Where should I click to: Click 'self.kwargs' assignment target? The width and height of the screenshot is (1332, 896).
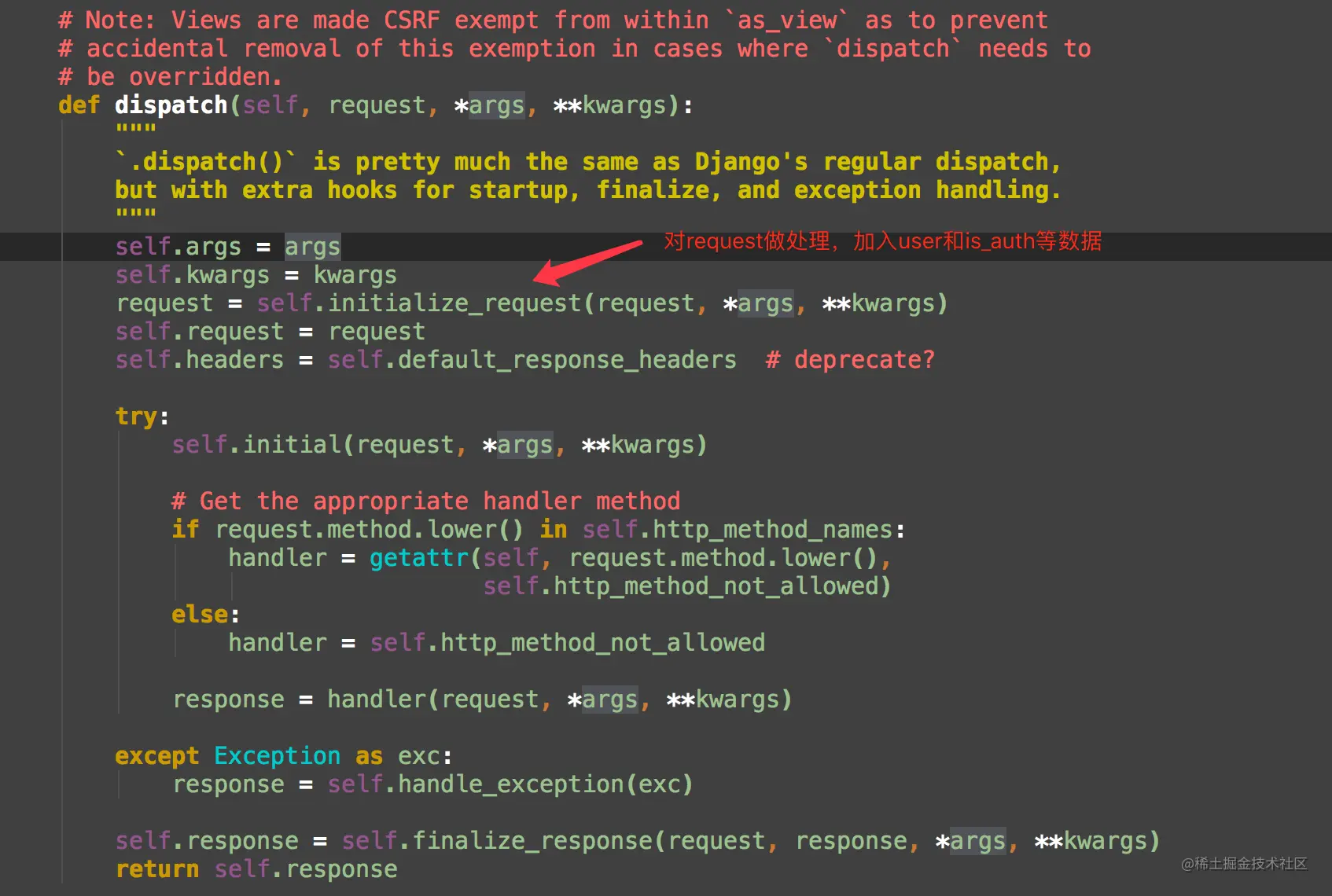[x=192, y=274]
